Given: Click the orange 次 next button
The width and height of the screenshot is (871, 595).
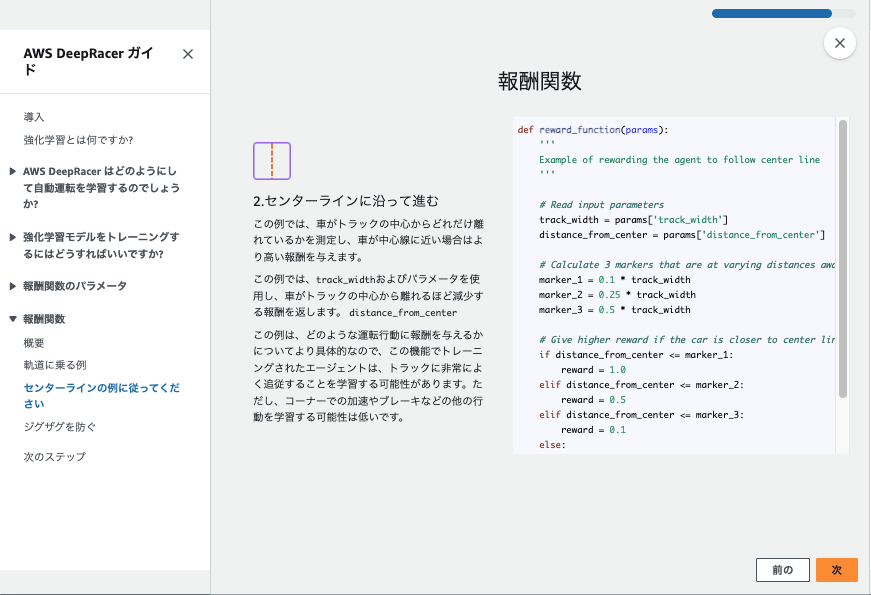Looking at the screenshot, I should point(837,570).
